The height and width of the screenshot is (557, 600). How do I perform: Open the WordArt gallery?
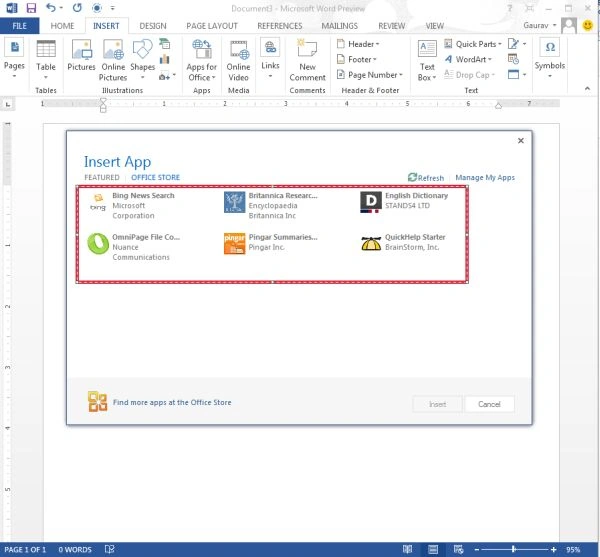click(x=468, y=59)
